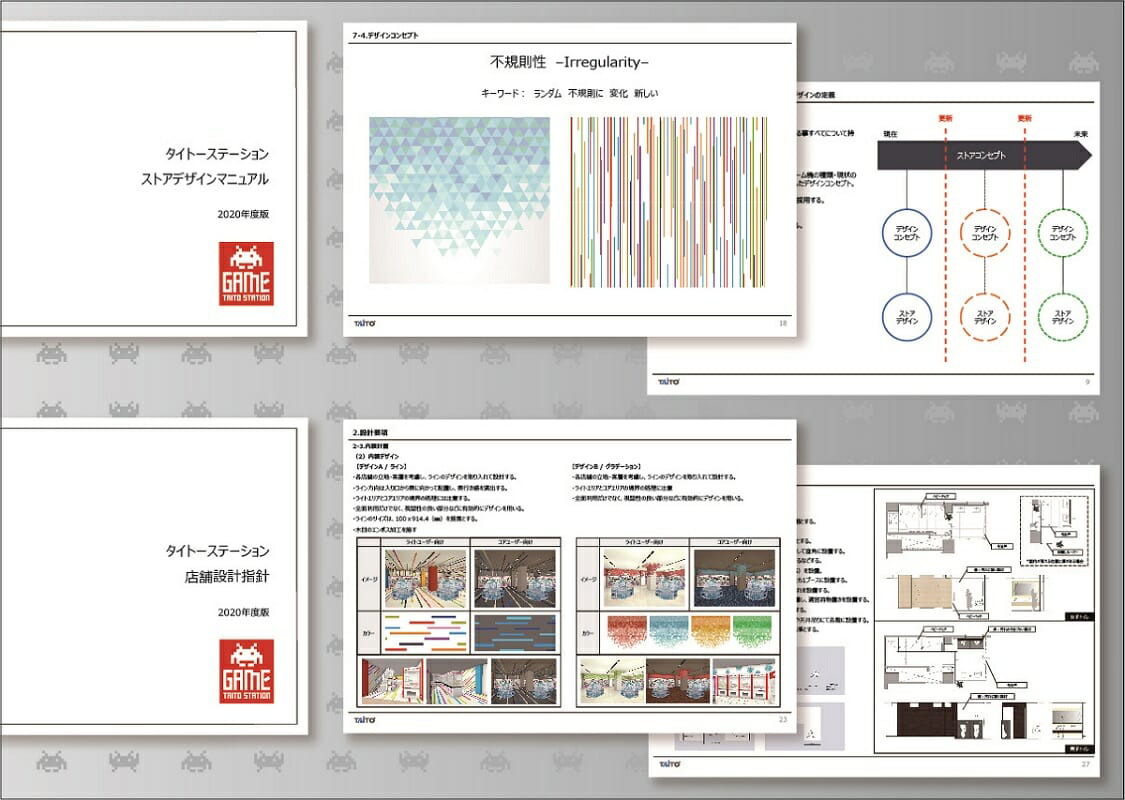Screen dimensions: 1125x800
Task: Select the green dashed ストアデザイン circle
Action: (x=1064, y=315)
